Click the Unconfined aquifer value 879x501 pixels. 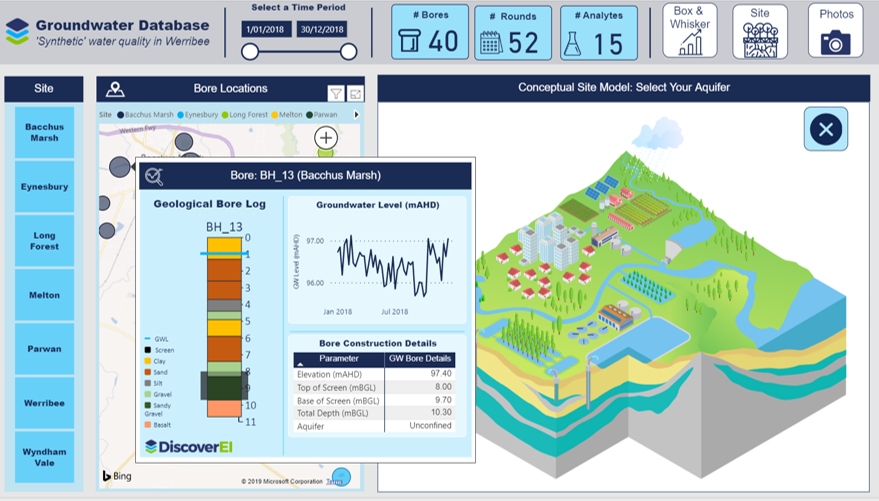click(x=430, y=425)
